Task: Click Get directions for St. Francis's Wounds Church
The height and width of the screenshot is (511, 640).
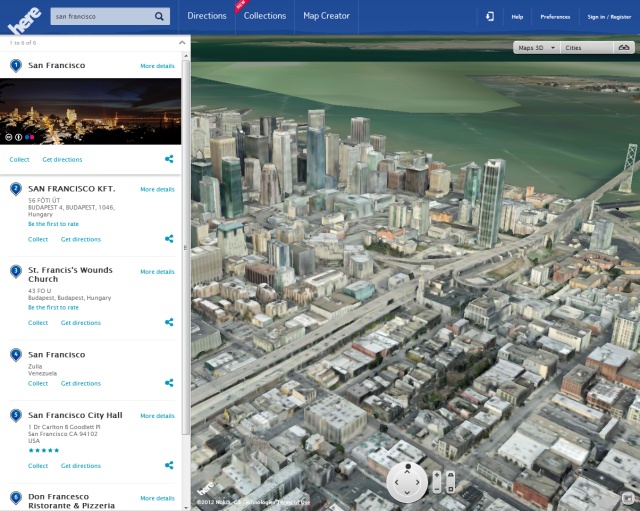Action: coord(80,323)
